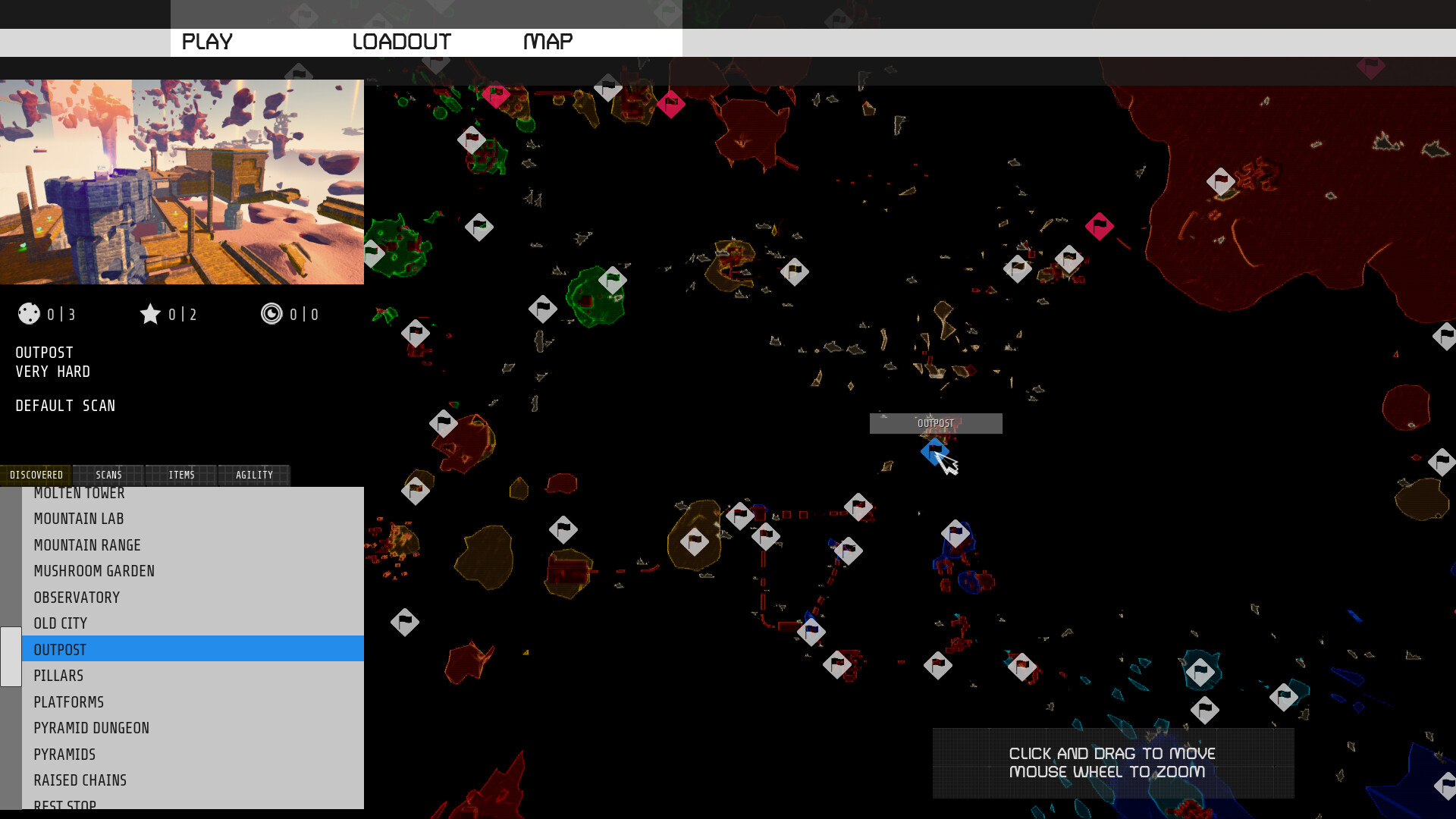Select the SCANS filter tab

click(x=108, y=474)
